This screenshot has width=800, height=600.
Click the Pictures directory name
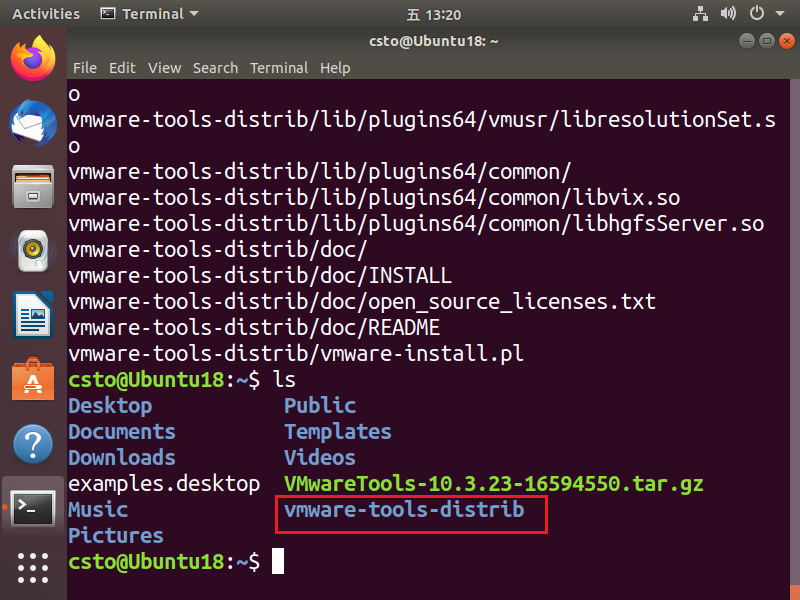point(116,536)
